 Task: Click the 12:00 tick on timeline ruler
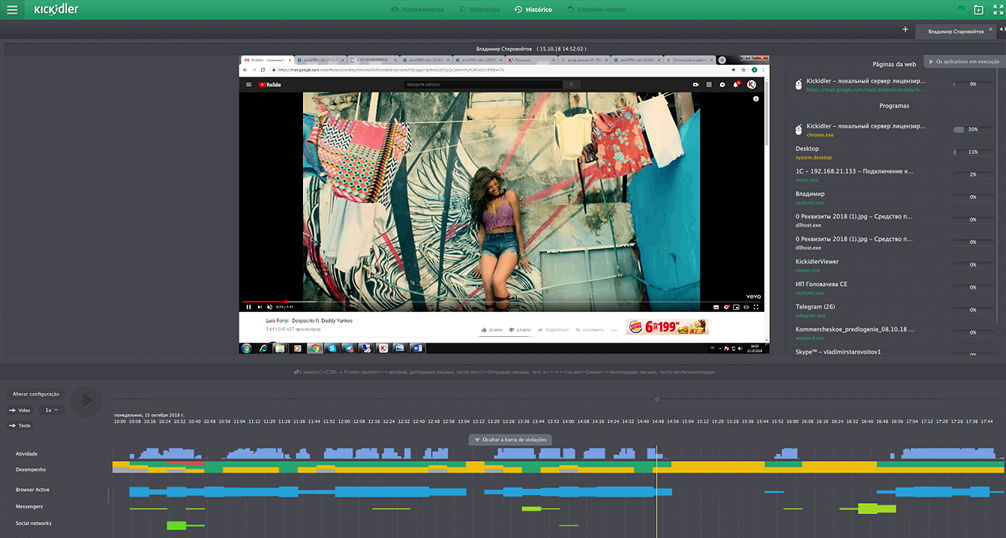point(344,421)
